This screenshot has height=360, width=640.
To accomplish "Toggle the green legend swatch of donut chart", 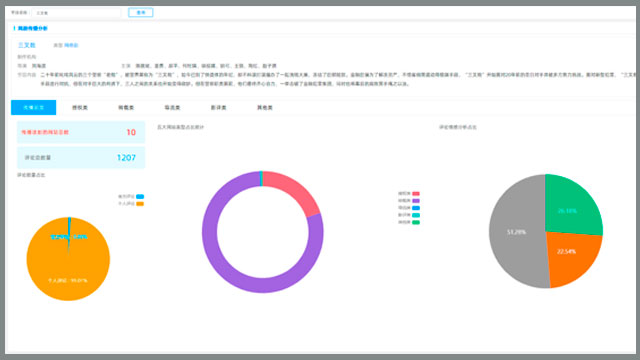I will pyautogui.click(x=416, y=222).
